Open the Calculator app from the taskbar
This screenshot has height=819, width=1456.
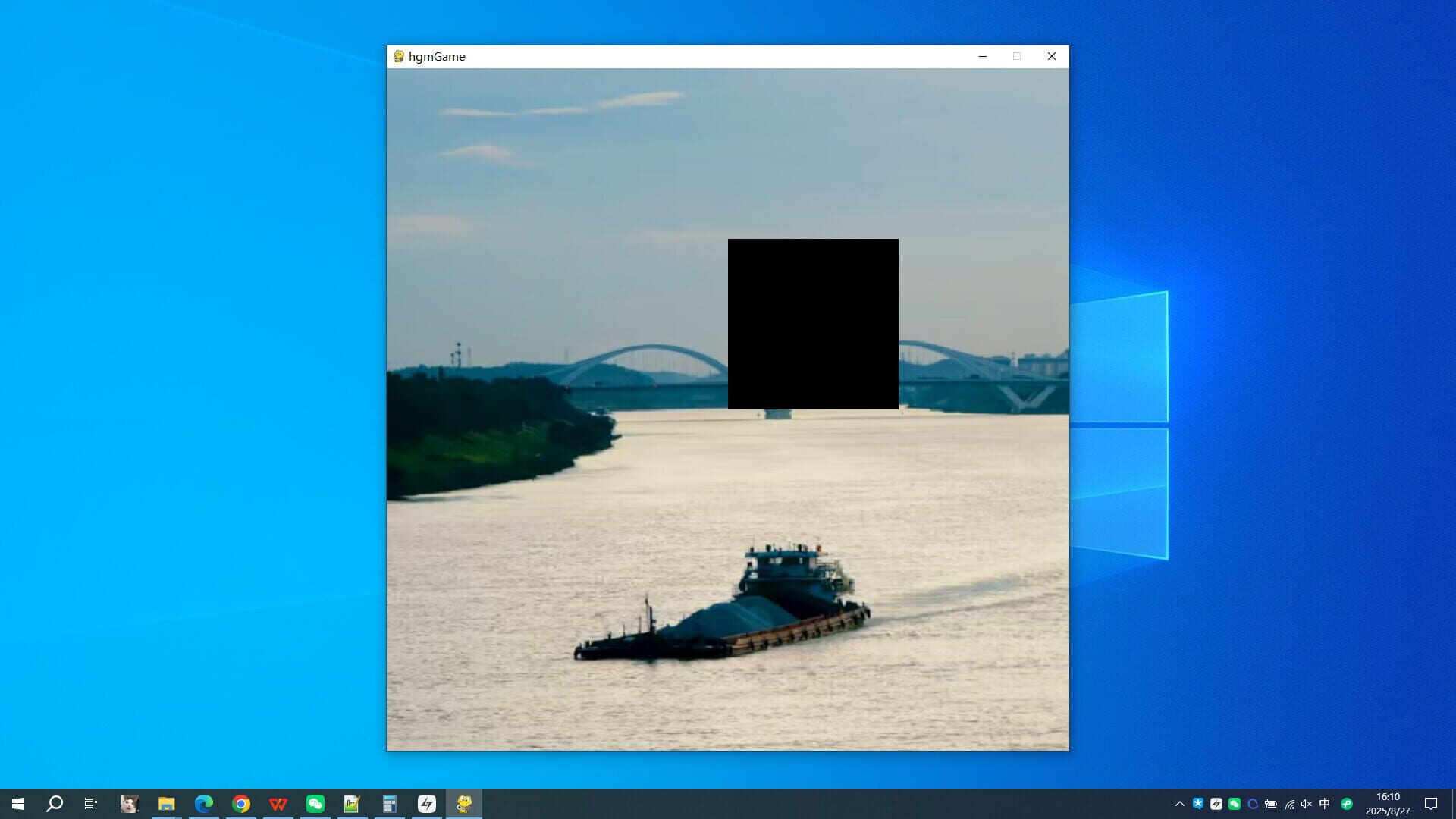tap(390, 803)
